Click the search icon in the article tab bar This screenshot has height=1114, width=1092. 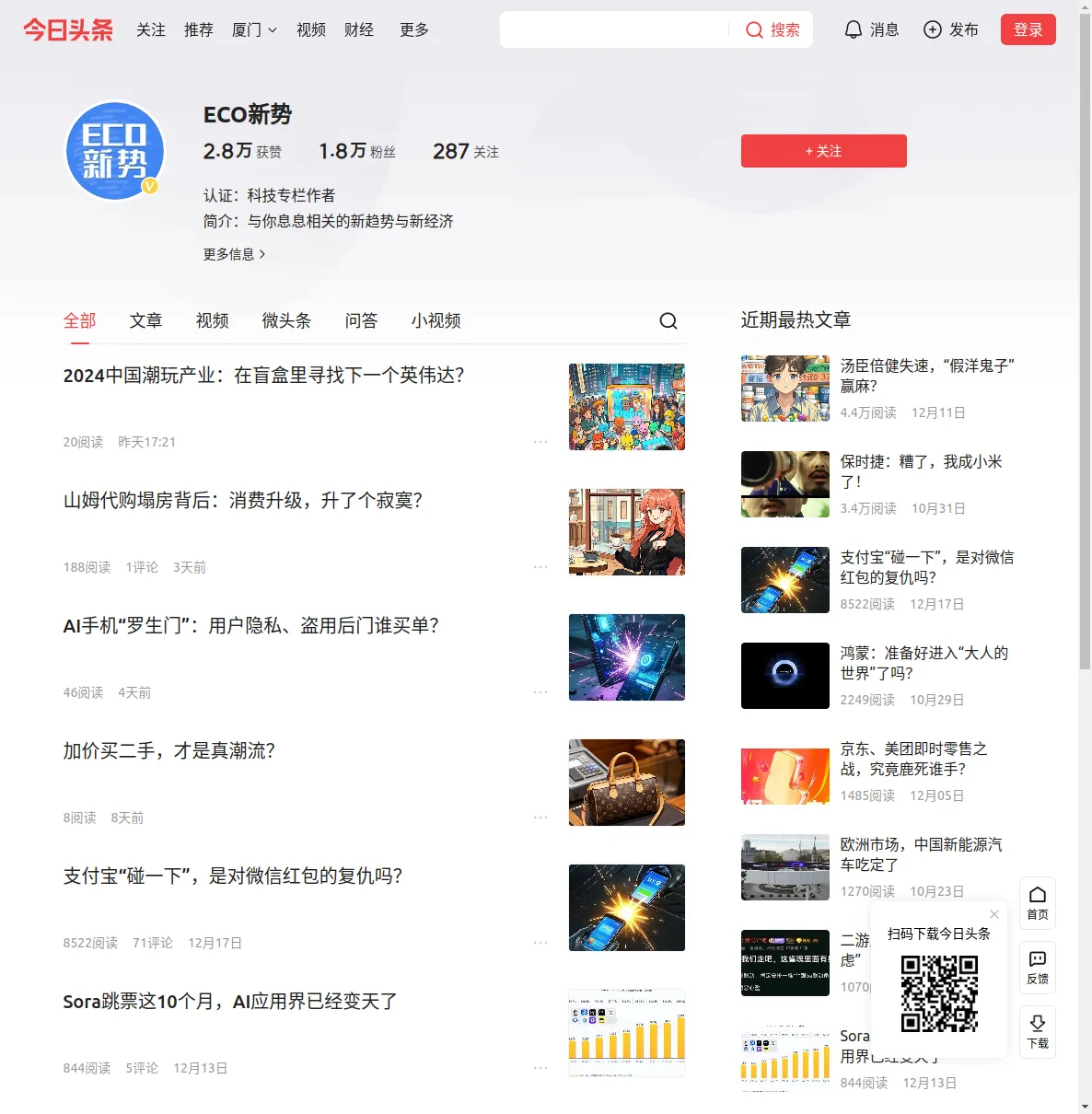pos(668,320)
